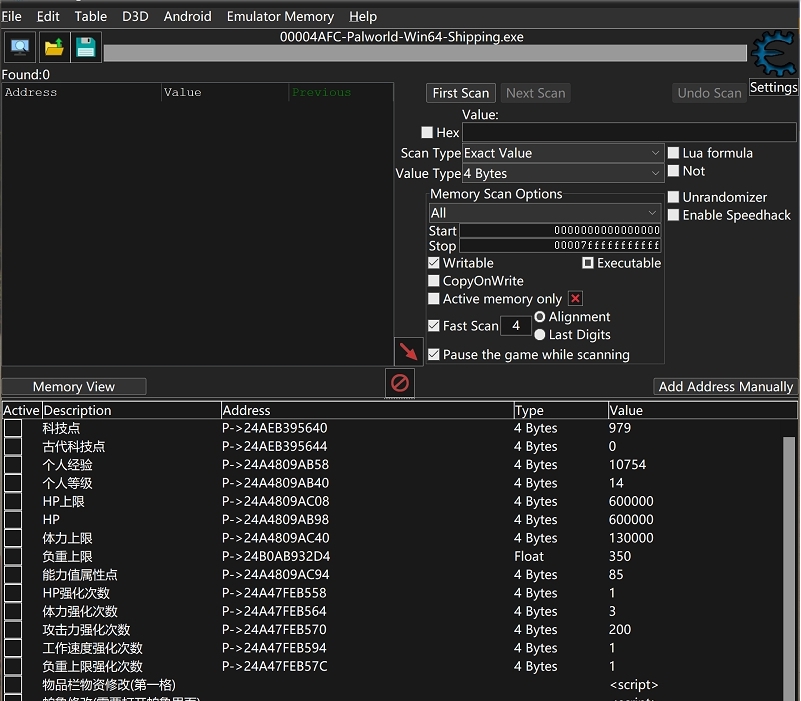801x701 pixels.
Task: Open the process selection window
Action: 19,46
